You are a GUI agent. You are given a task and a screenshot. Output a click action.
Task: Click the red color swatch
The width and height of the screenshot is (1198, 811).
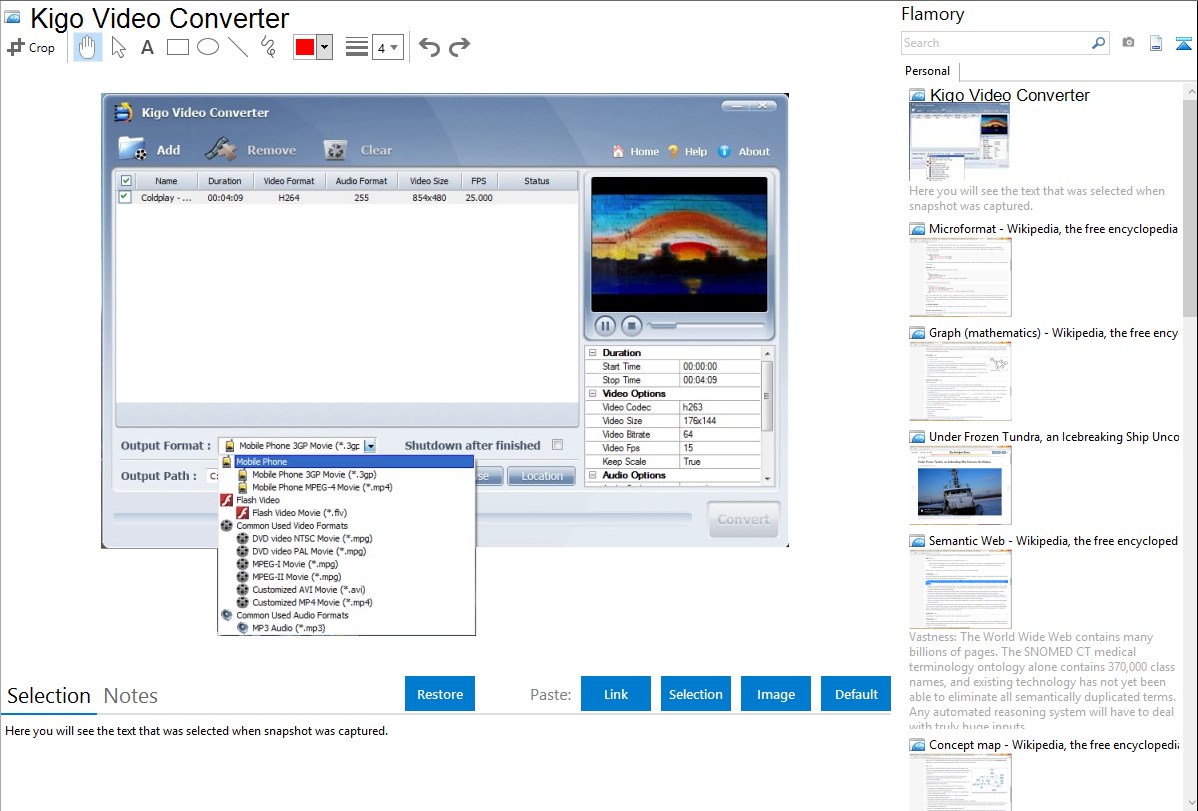(305, 47)
